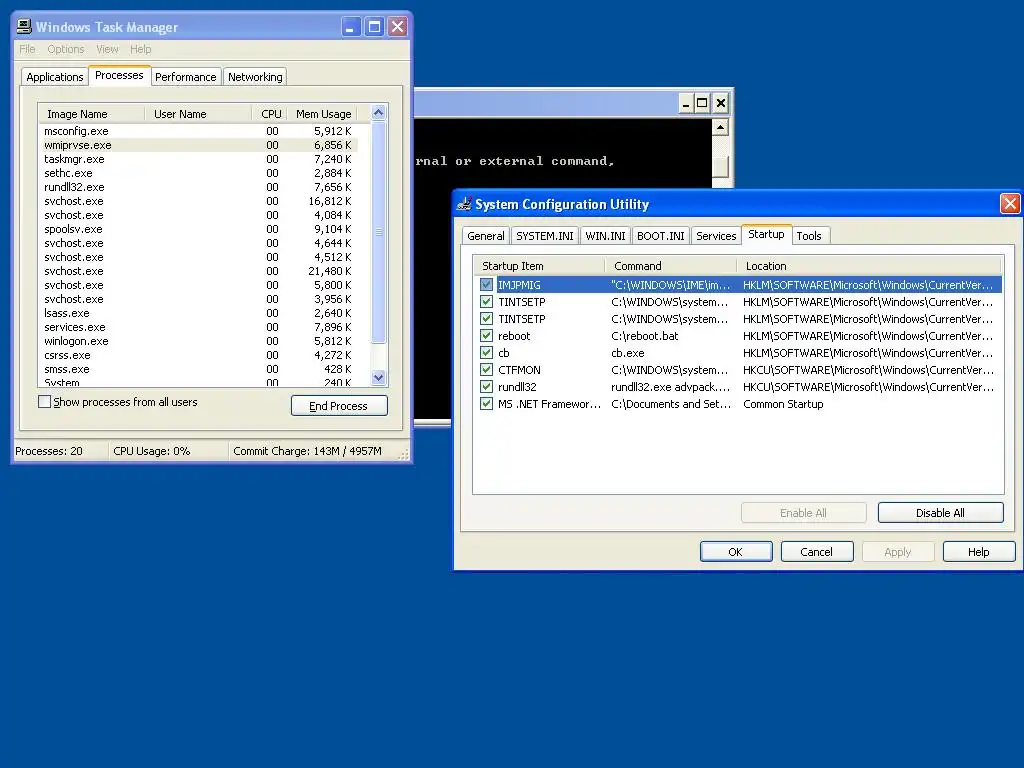Uncheck the cb startup item checkbox
Screen dimensions: 1024x768
point(486,353)
